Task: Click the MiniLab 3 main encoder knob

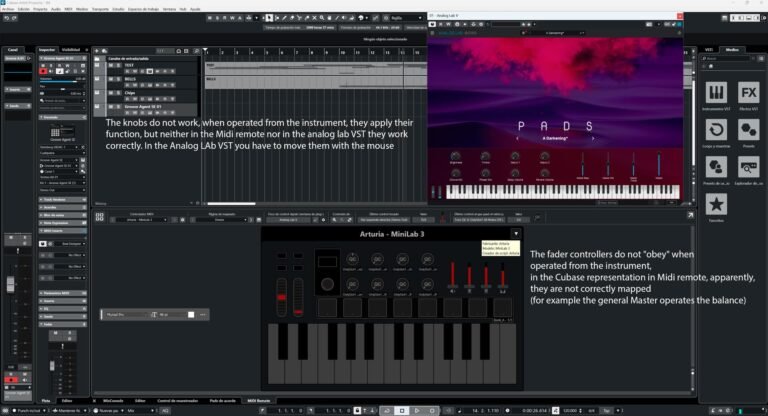Action: (327, 284)
